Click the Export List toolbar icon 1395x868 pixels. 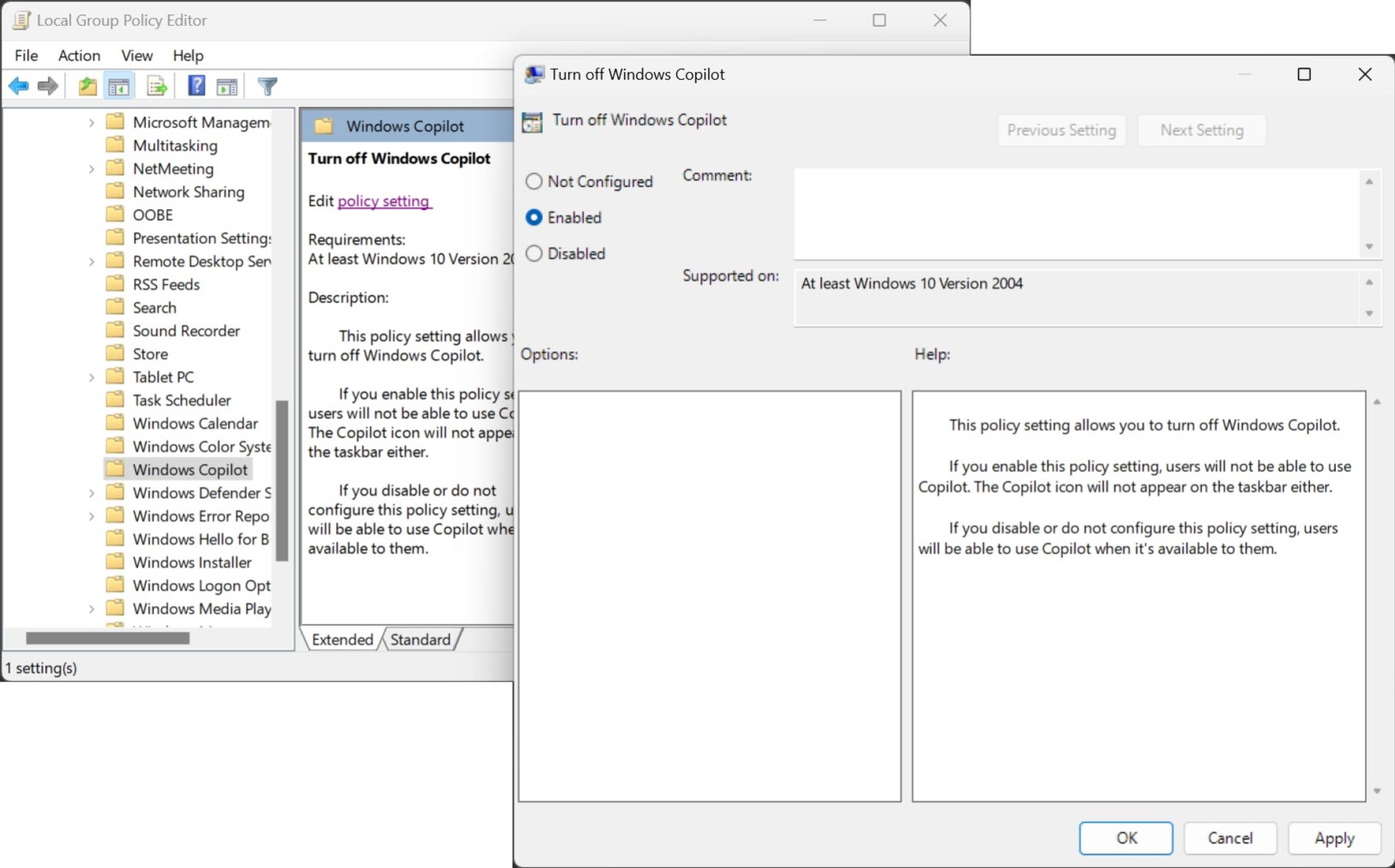tap(158, 86)
